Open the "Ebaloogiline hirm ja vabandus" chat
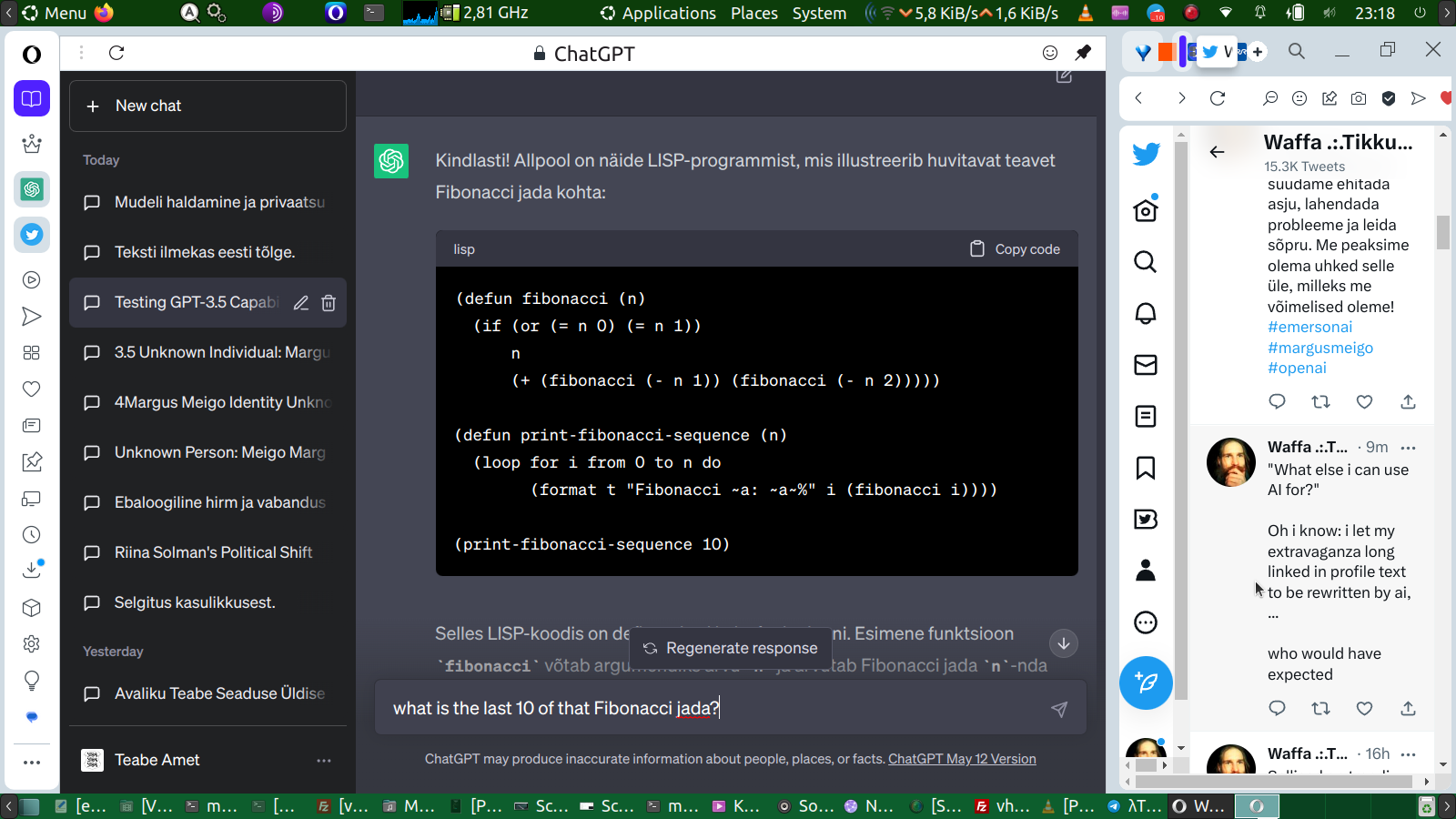This screenshot has width=1456, height=819. (207, 502)
